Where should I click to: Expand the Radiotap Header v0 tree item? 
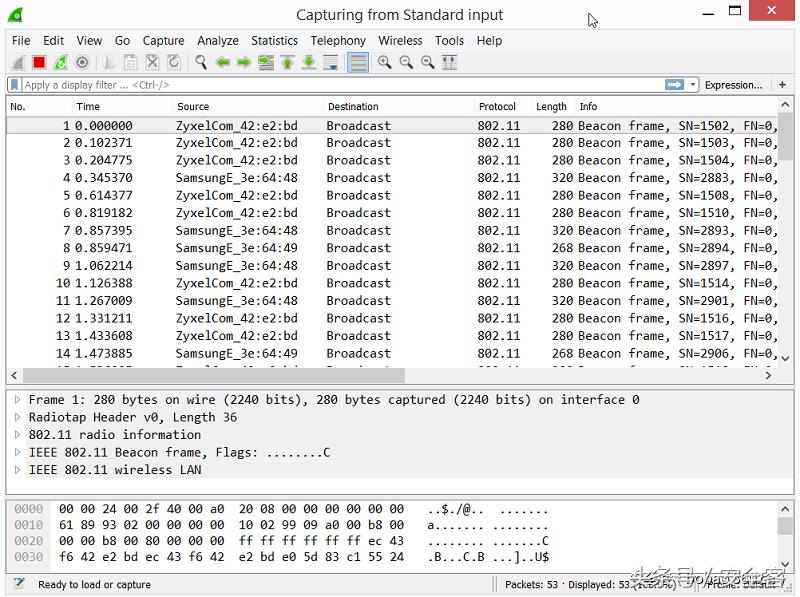click(18, 417)
